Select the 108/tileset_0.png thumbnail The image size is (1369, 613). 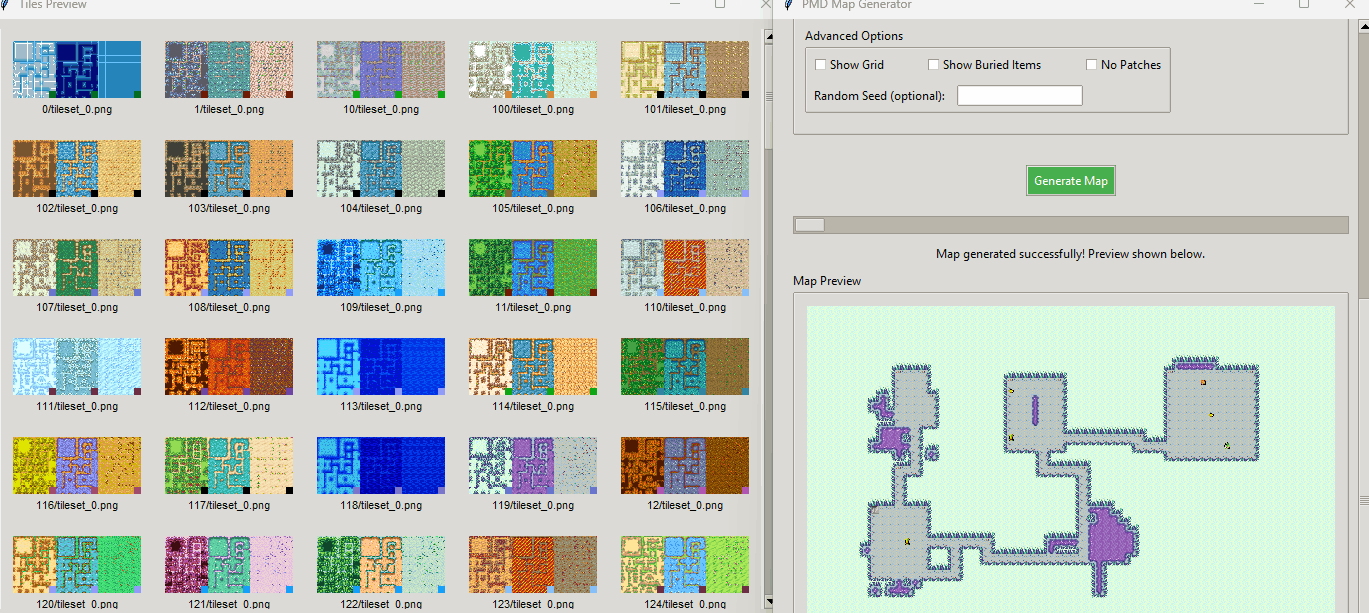coord(229,267)
